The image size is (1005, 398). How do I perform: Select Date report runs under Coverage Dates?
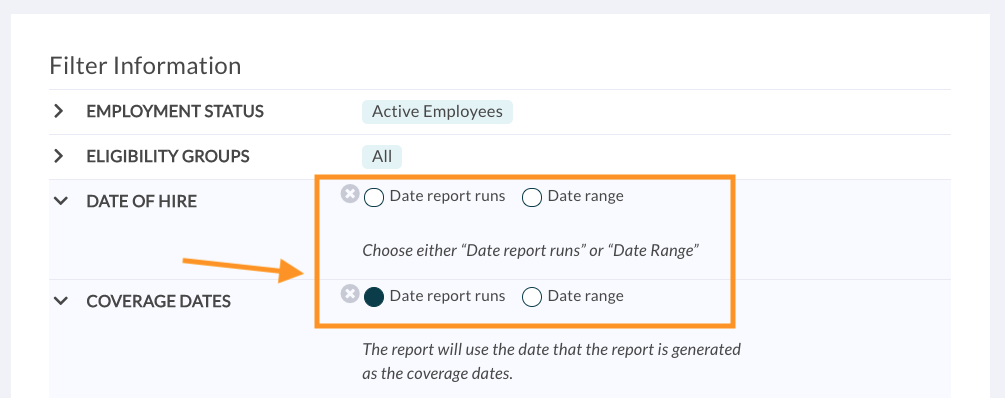[374, 297]
